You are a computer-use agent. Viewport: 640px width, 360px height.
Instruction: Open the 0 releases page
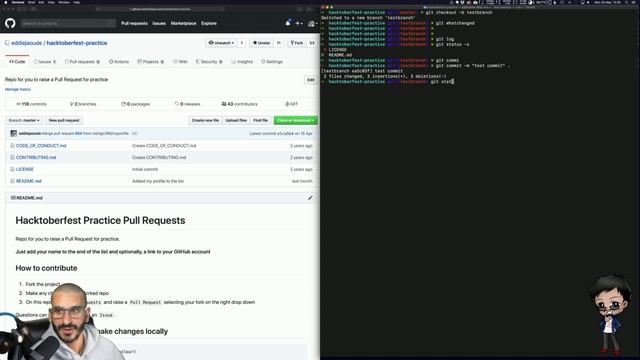[187, 104]
